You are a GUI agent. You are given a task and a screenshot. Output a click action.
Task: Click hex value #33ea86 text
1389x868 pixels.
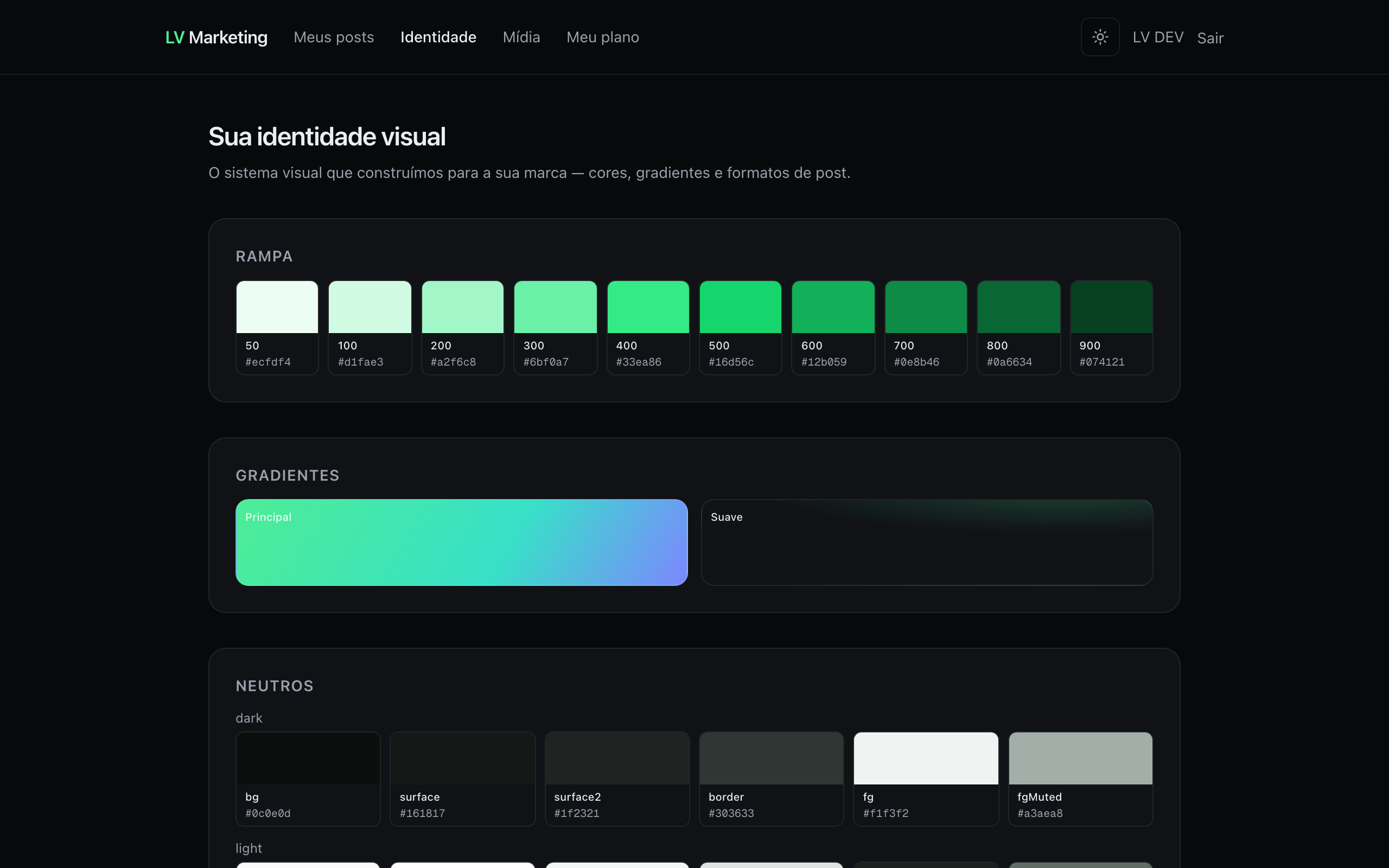[638, 362]
